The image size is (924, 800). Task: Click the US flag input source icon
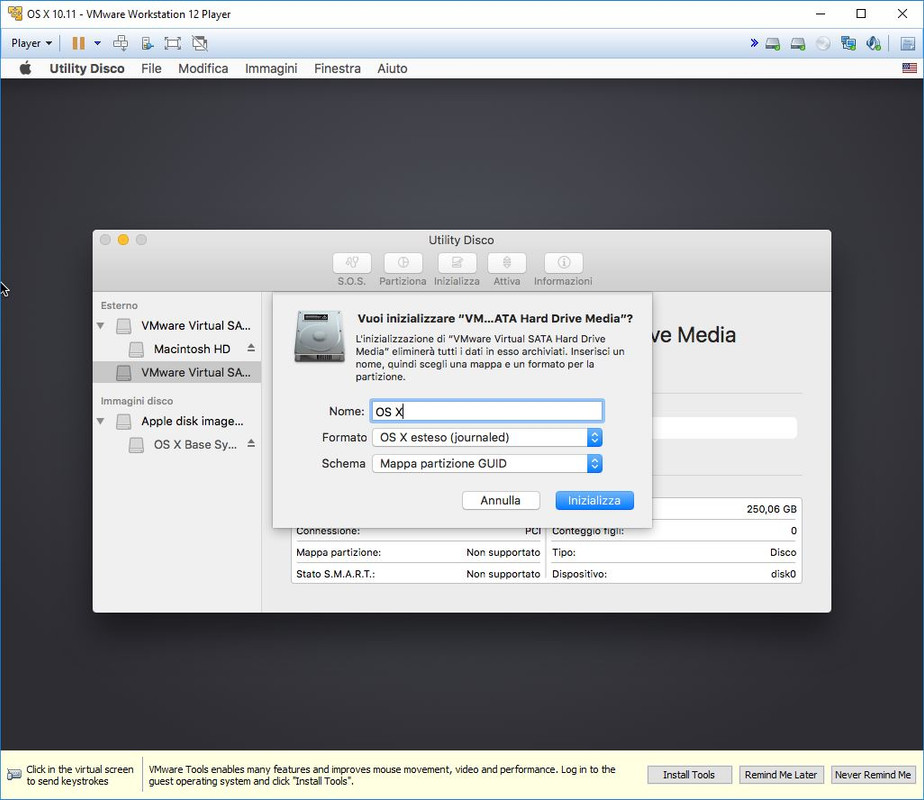coord(909,68)
